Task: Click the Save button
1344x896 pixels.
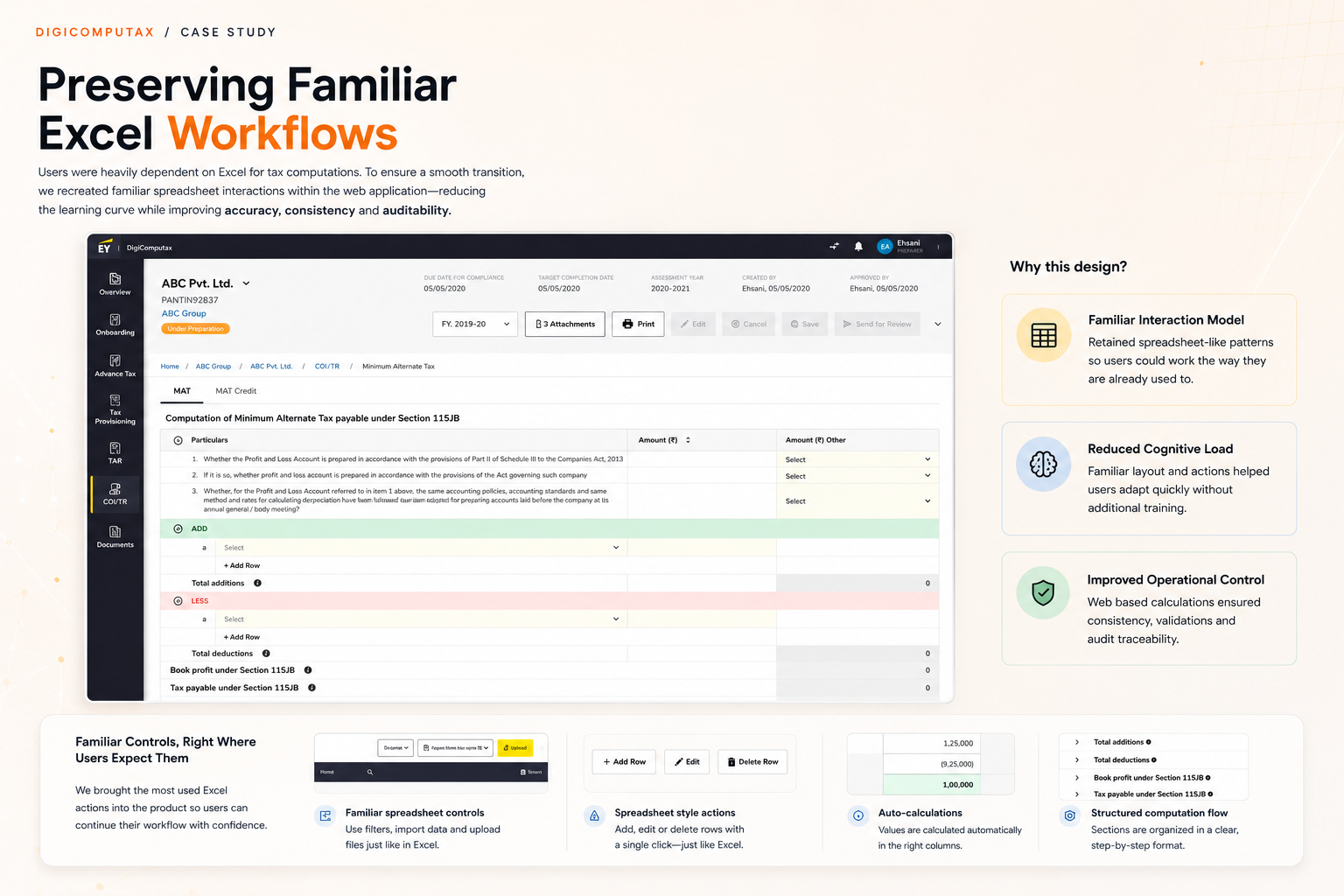Action: (x=805, y=324)
